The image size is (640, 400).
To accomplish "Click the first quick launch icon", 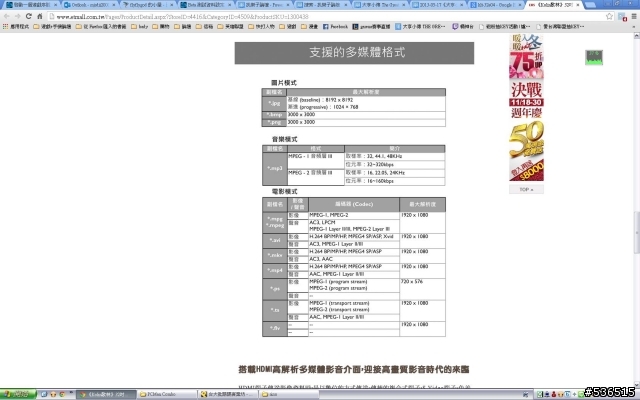I will (44, 394).
